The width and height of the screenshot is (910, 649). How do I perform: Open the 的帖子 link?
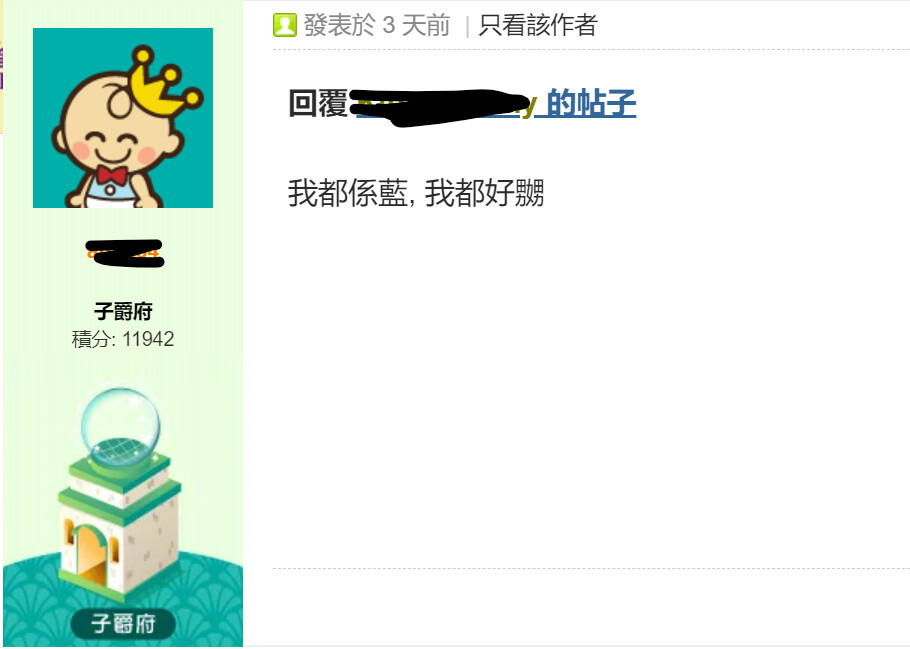[x=591, y=103]
